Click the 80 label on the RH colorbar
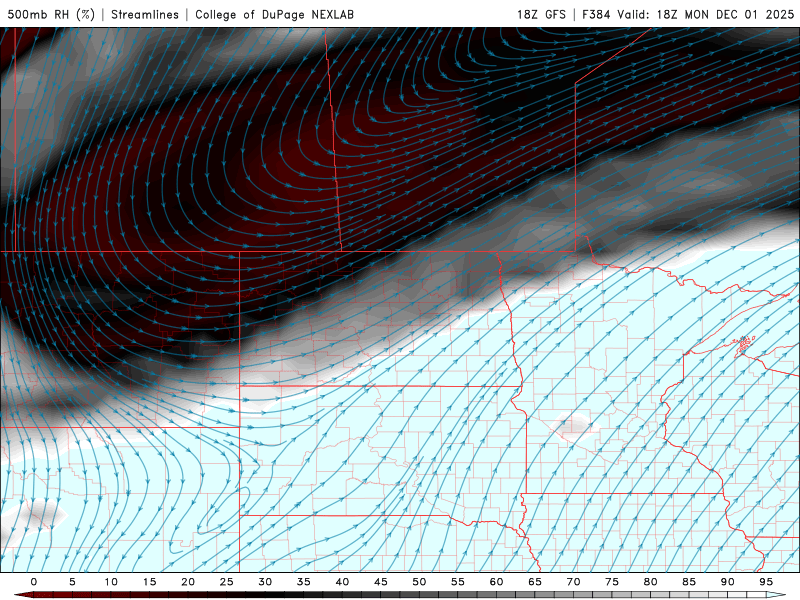Image resolution: width=800 pixels, height=600 pixels. tap(650, 582)
